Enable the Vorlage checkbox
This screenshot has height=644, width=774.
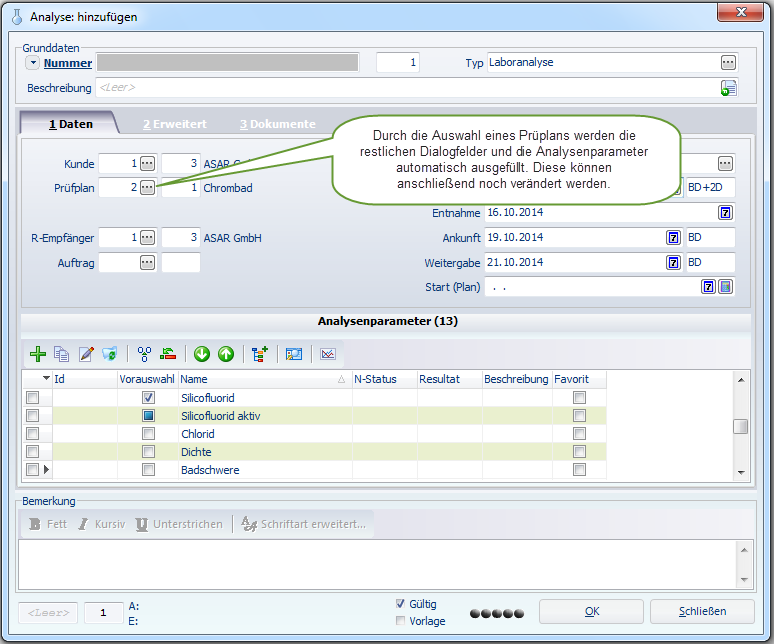[x=400, y=620]
